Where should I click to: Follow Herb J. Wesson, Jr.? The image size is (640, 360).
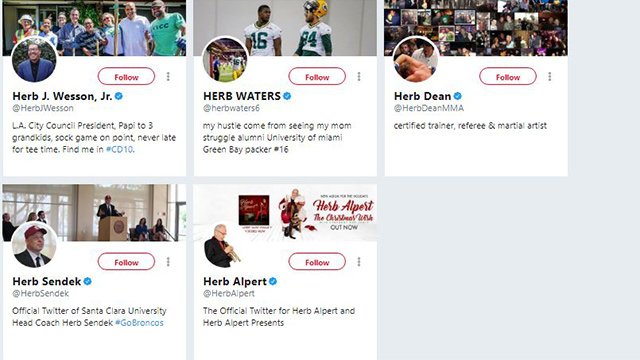[x=126, y=77]
